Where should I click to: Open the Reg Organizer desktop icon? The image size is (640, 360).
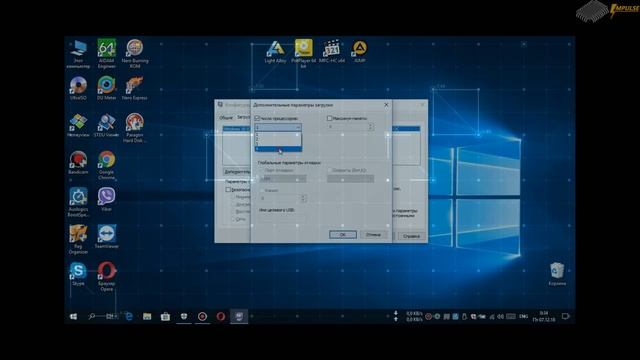pyautogui.click(x=78, y=239)
